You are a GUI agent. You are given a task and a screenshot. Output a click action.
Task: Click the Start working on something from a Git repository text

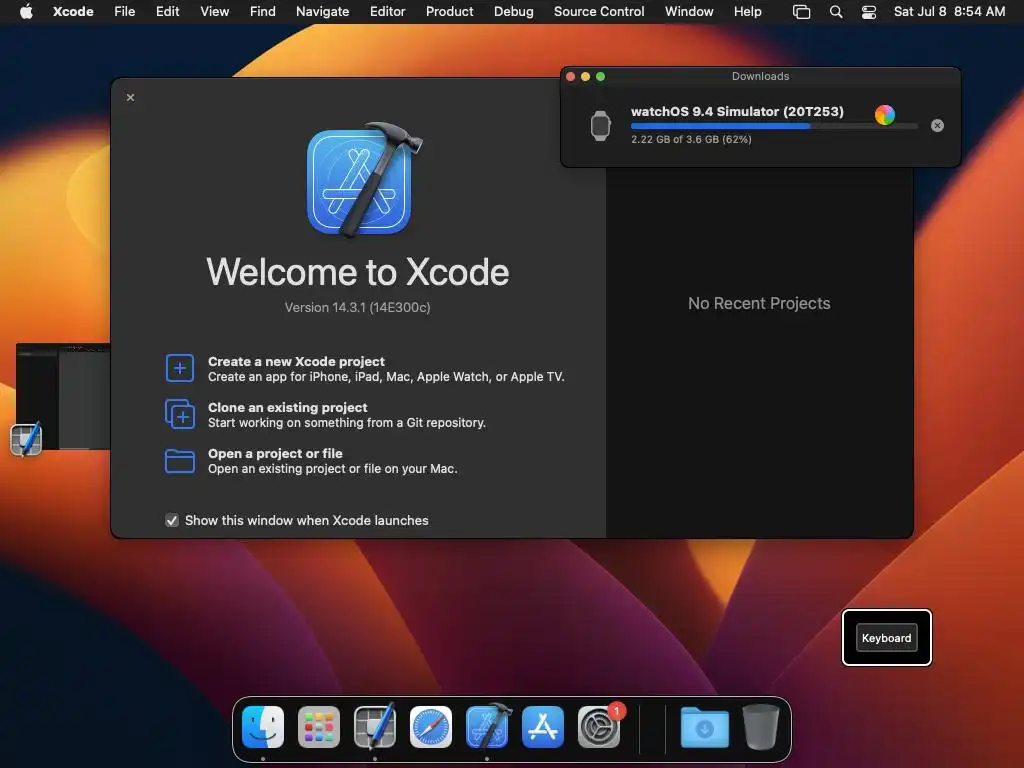347,423
